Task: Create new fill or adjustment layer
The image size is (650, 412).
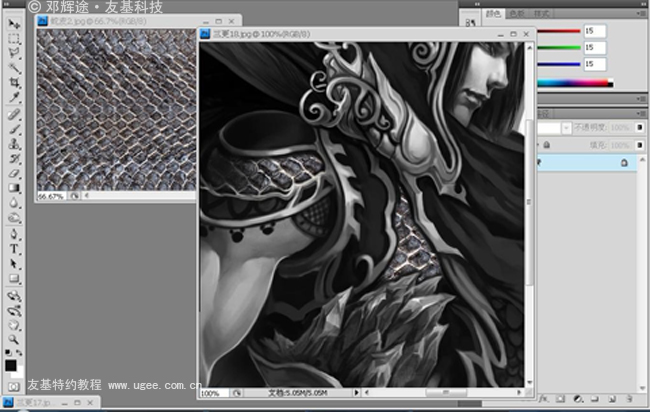Action: (x=578, y=399)
